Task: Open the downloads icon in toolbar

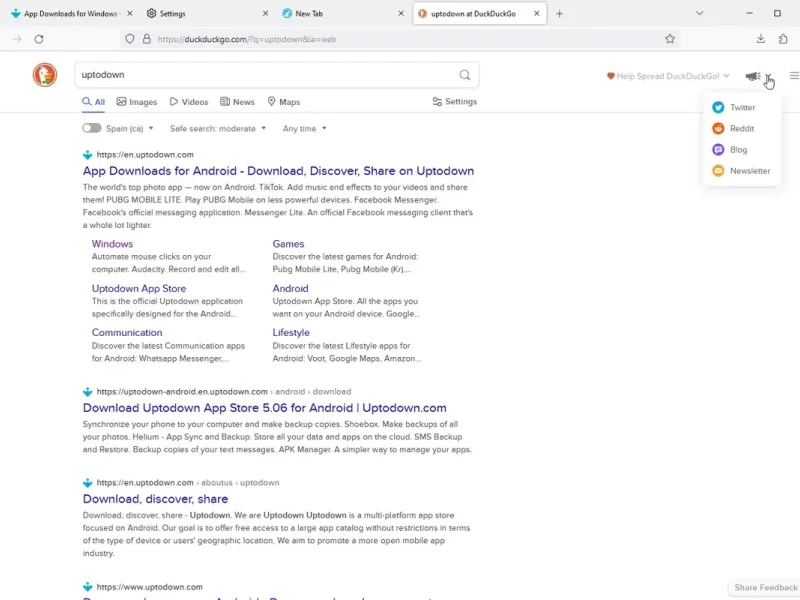Action: 761,39
